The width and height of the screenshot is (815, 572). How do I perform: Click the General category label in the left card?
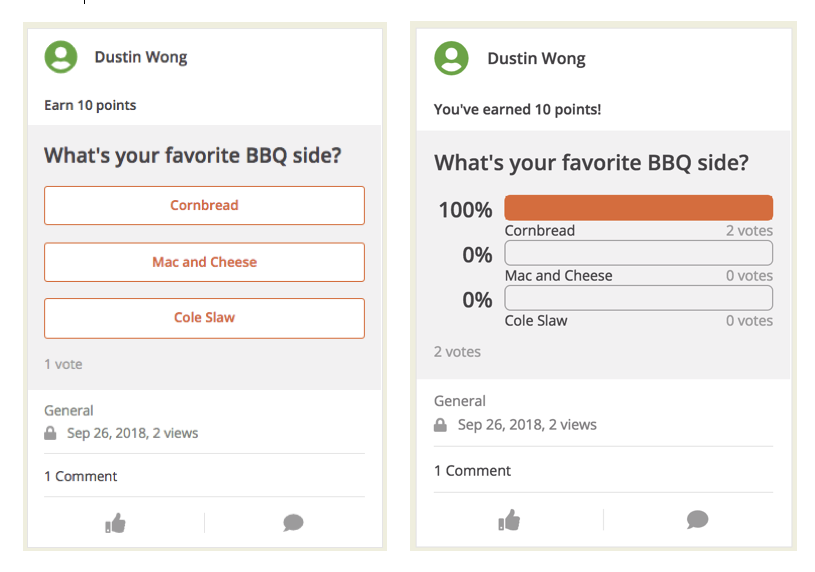coord(69,411)
